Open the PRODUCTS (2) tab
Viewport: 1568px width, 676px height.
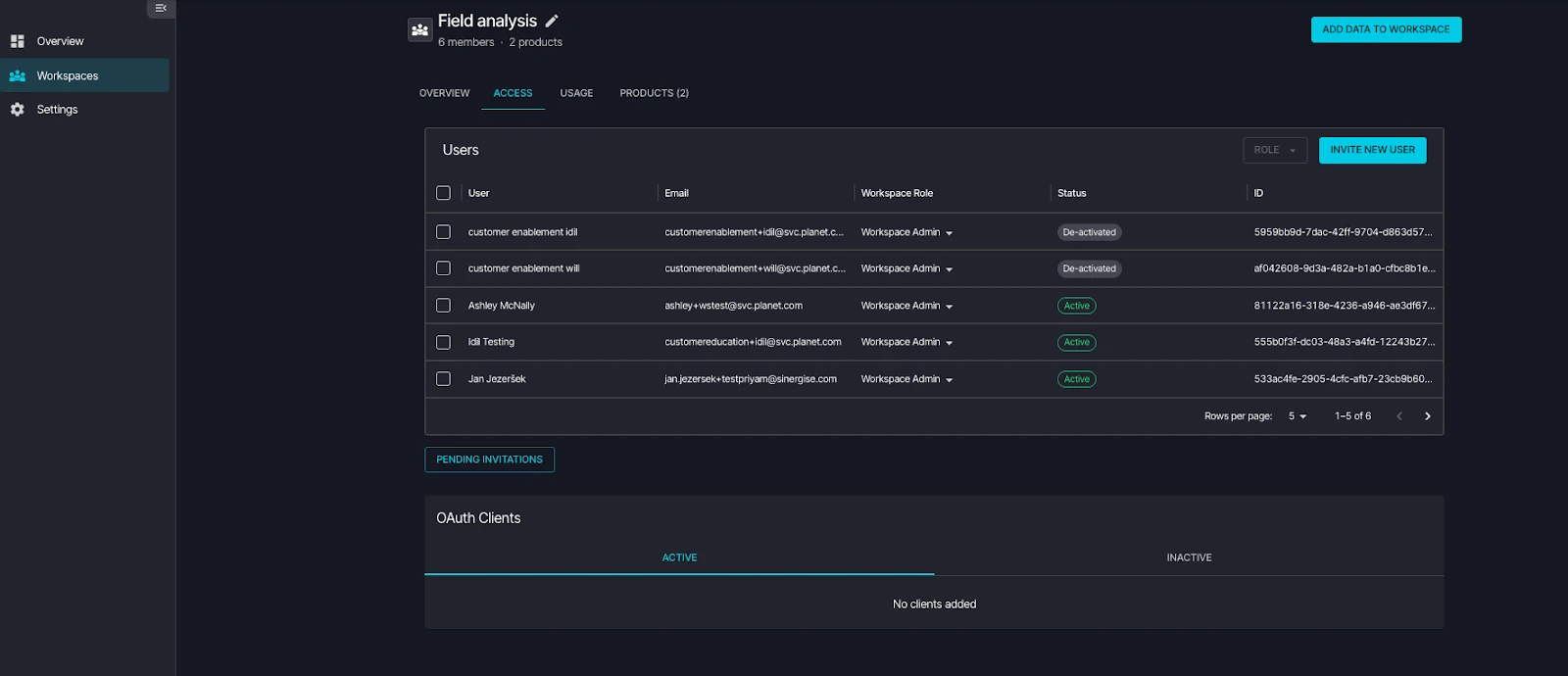654,93
